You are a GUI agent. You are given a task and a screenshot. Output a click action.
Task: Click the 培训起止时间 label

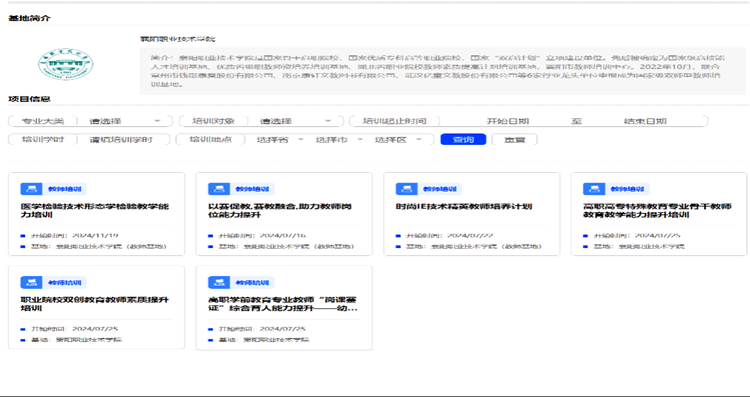click(394, 121)
